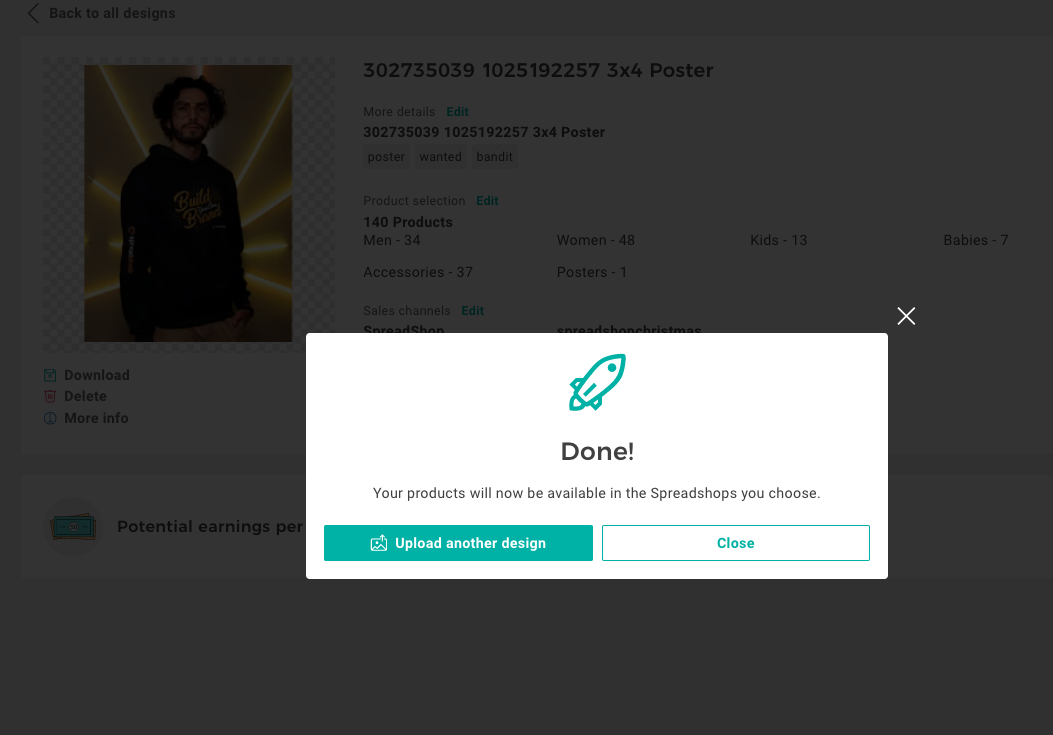
Task: Select the wanted tag
Action: pos(440,157)
